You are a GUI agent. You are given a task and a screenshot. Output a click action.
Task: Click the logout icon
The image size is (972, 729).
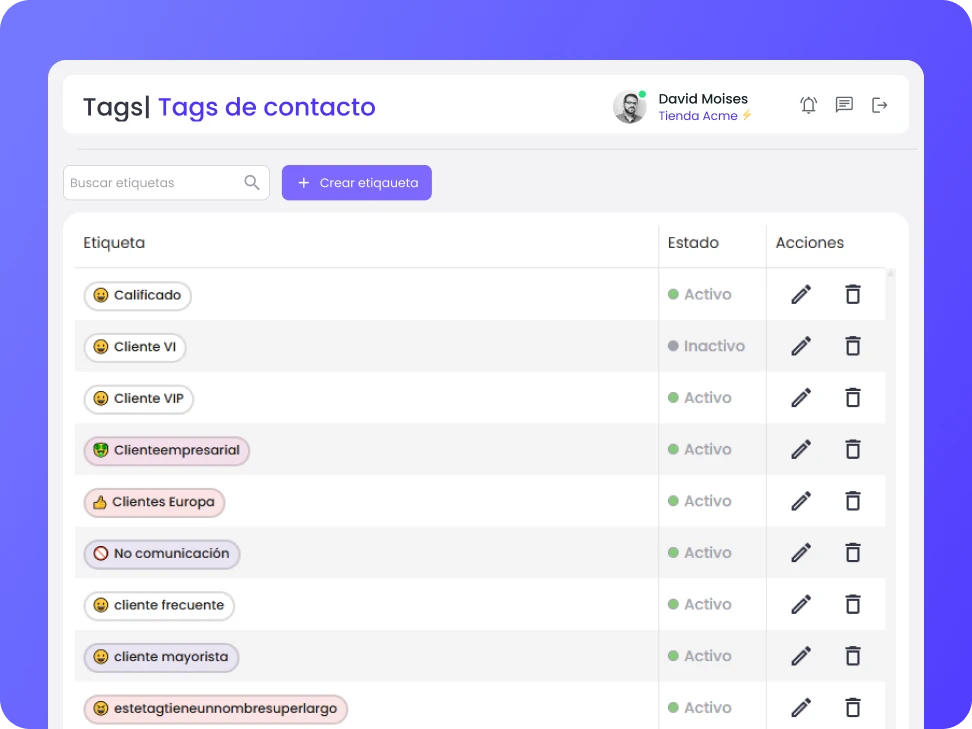[x=879, y=104]
